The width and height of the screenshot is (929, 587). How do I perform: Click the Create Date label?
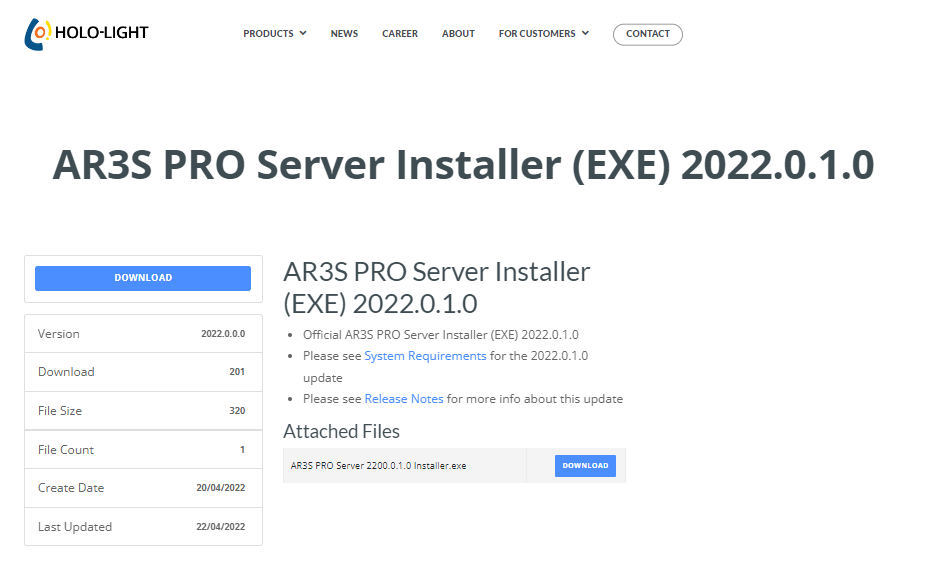(71, 487)
